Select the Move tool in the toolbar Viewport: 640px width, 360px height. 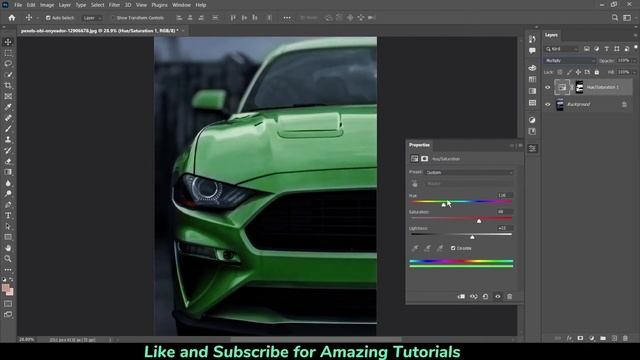8,42
